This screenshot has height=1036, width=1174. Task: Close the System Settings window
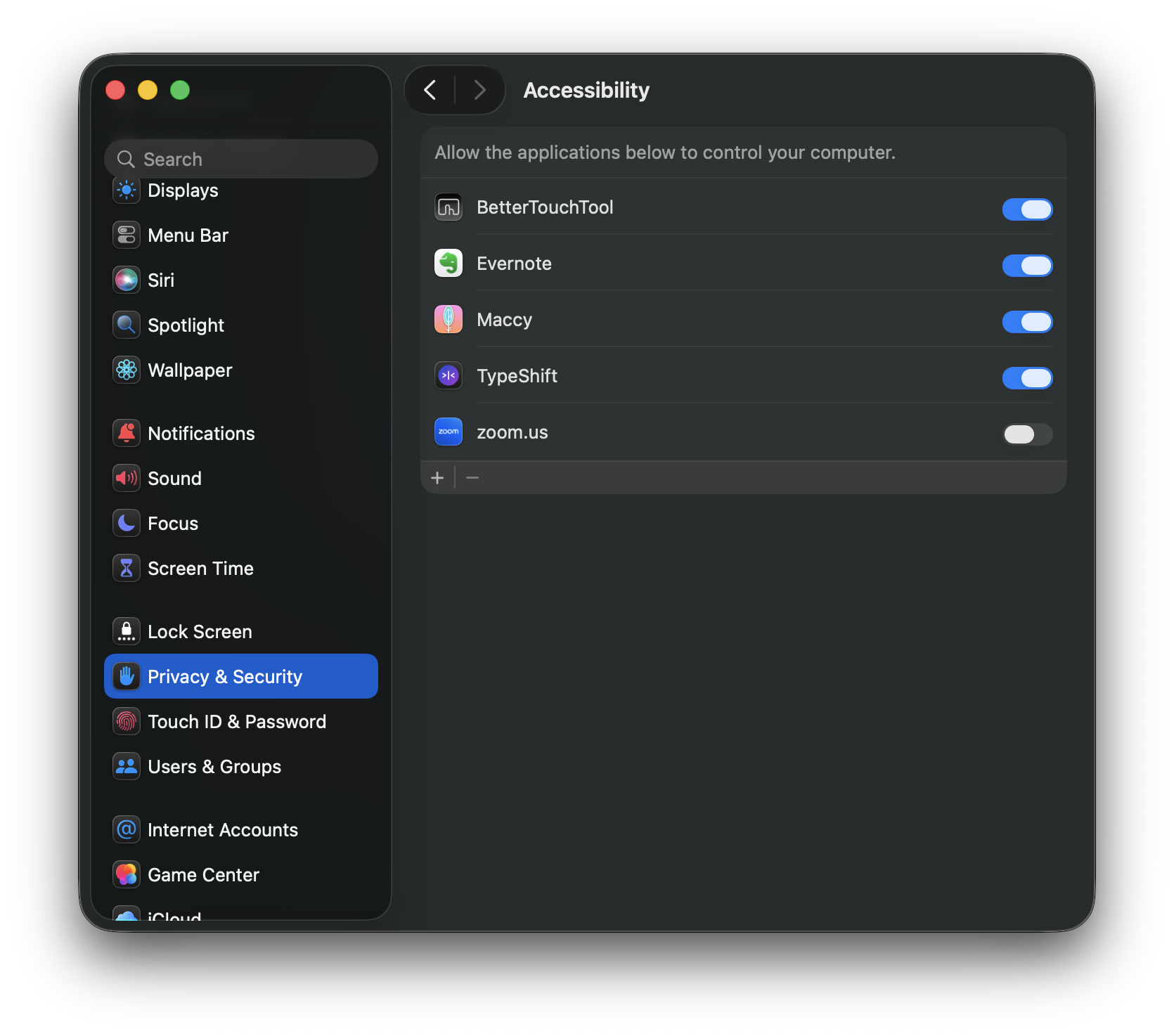115,90
